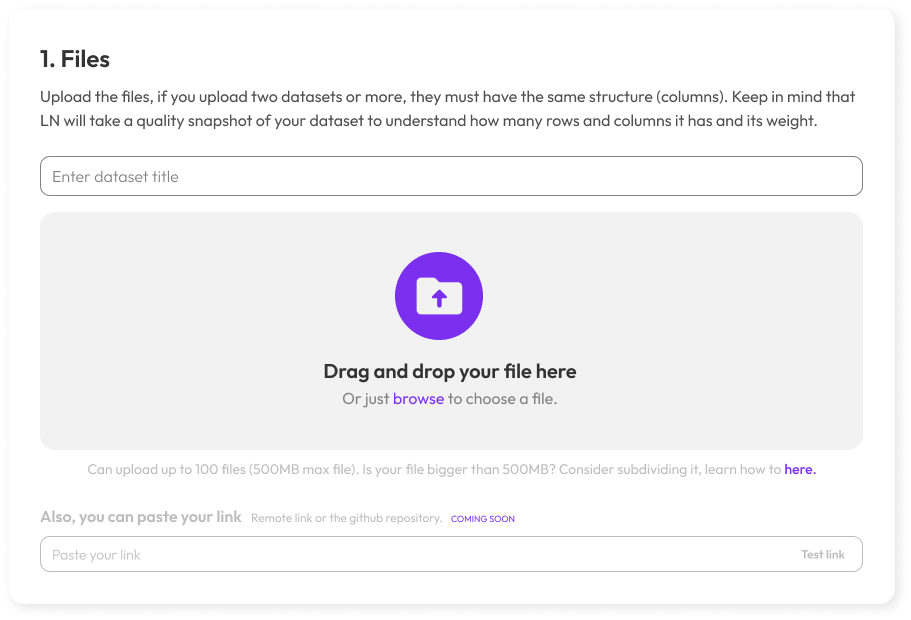Screen dimensions: 911x620
Task: Click the 'Drag and drop your file here' text
Action: pos(449,370)
